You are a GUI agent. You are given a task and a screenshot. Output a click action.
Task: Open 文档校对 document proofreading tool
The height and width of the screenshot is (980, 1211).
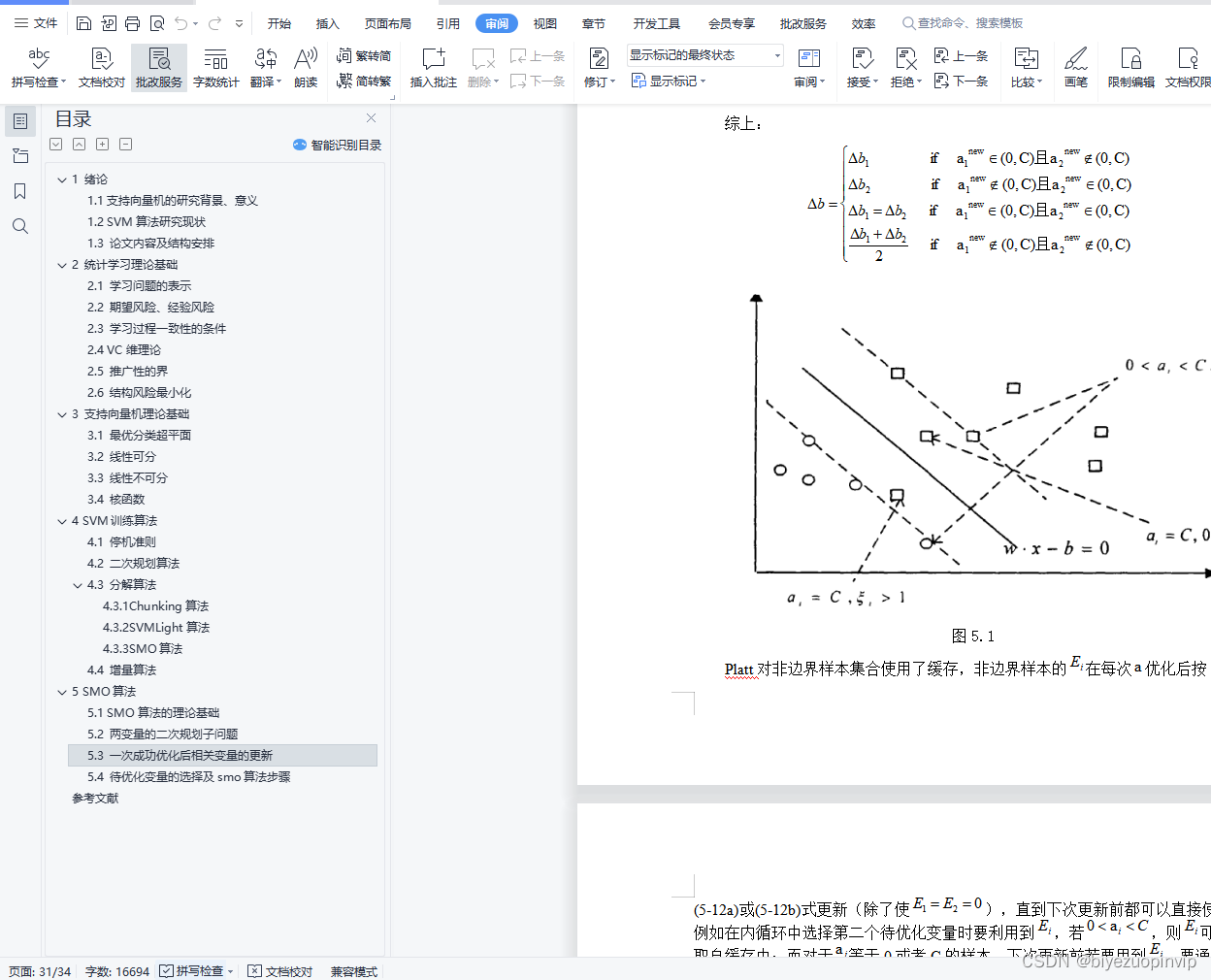click(x=102, y=67)
